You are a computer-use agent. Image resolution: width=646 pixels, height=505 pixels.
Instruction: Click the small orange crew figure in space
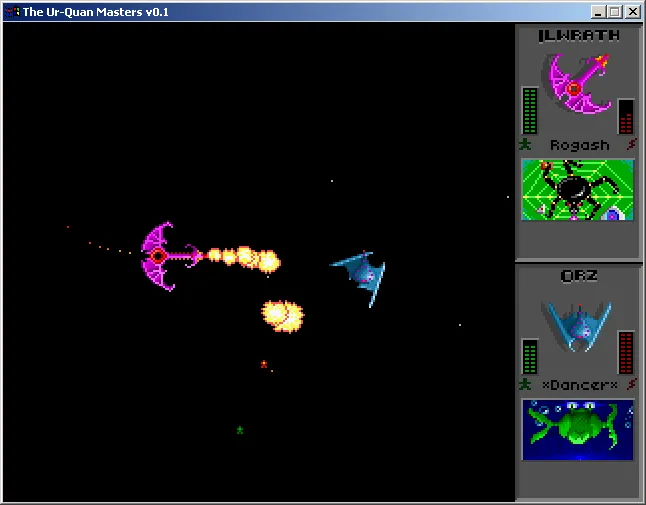(264, 364)
